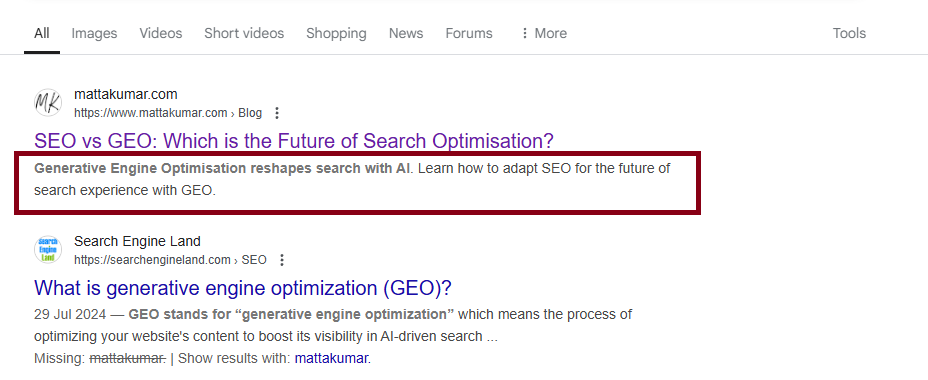The image size is (928, 380).
Task: Go to the Short videos tab
Action: point(244,33)
